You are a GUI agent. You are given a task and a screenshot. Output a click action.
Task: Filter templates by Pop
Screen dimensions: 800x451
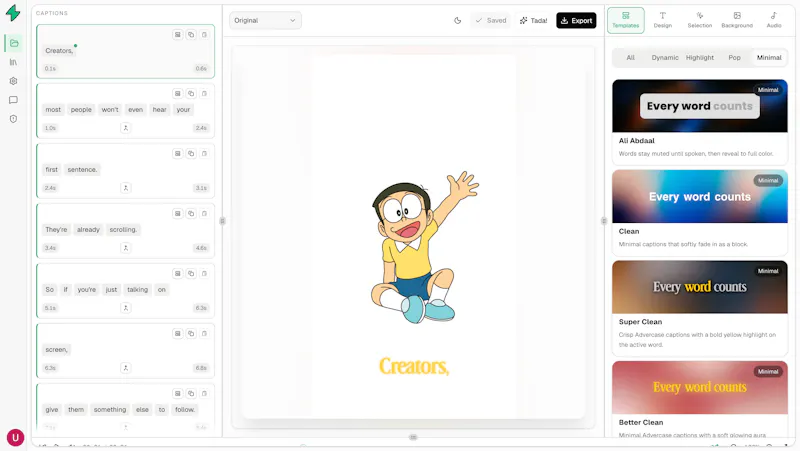tap(734, 58)
